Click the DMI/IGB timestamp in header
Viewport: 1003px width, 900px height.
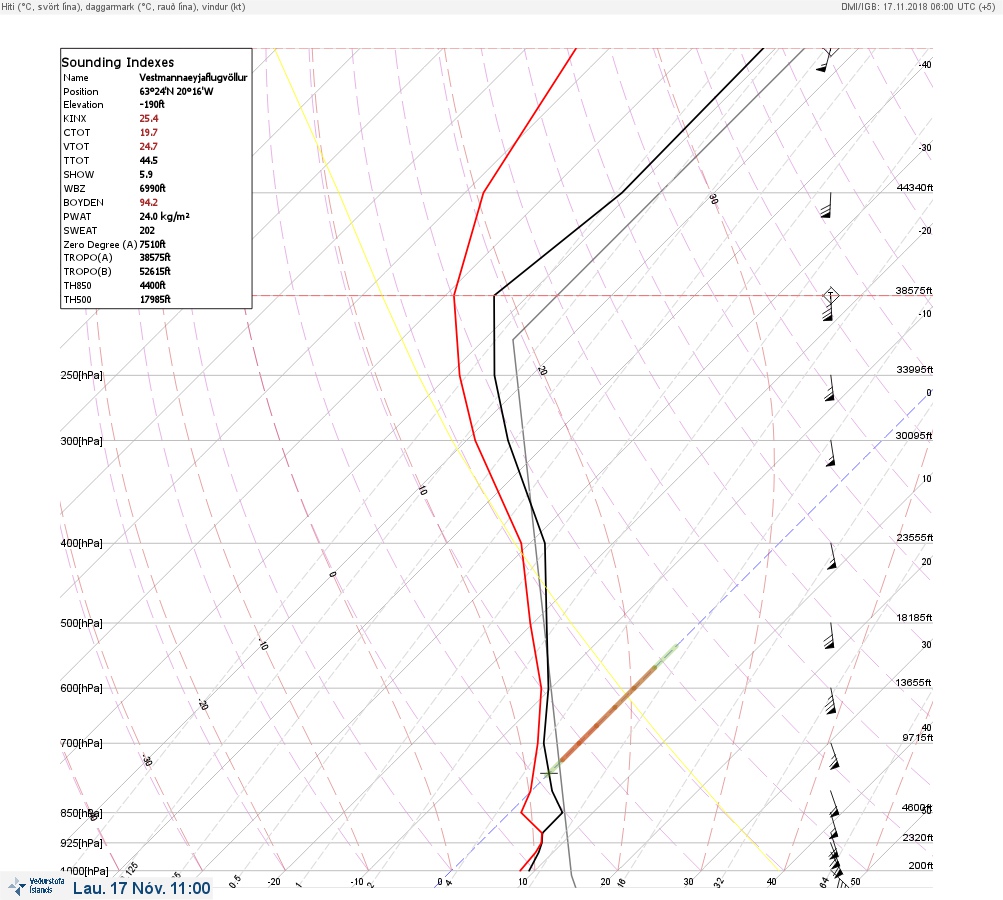click(x=919, y=6)
